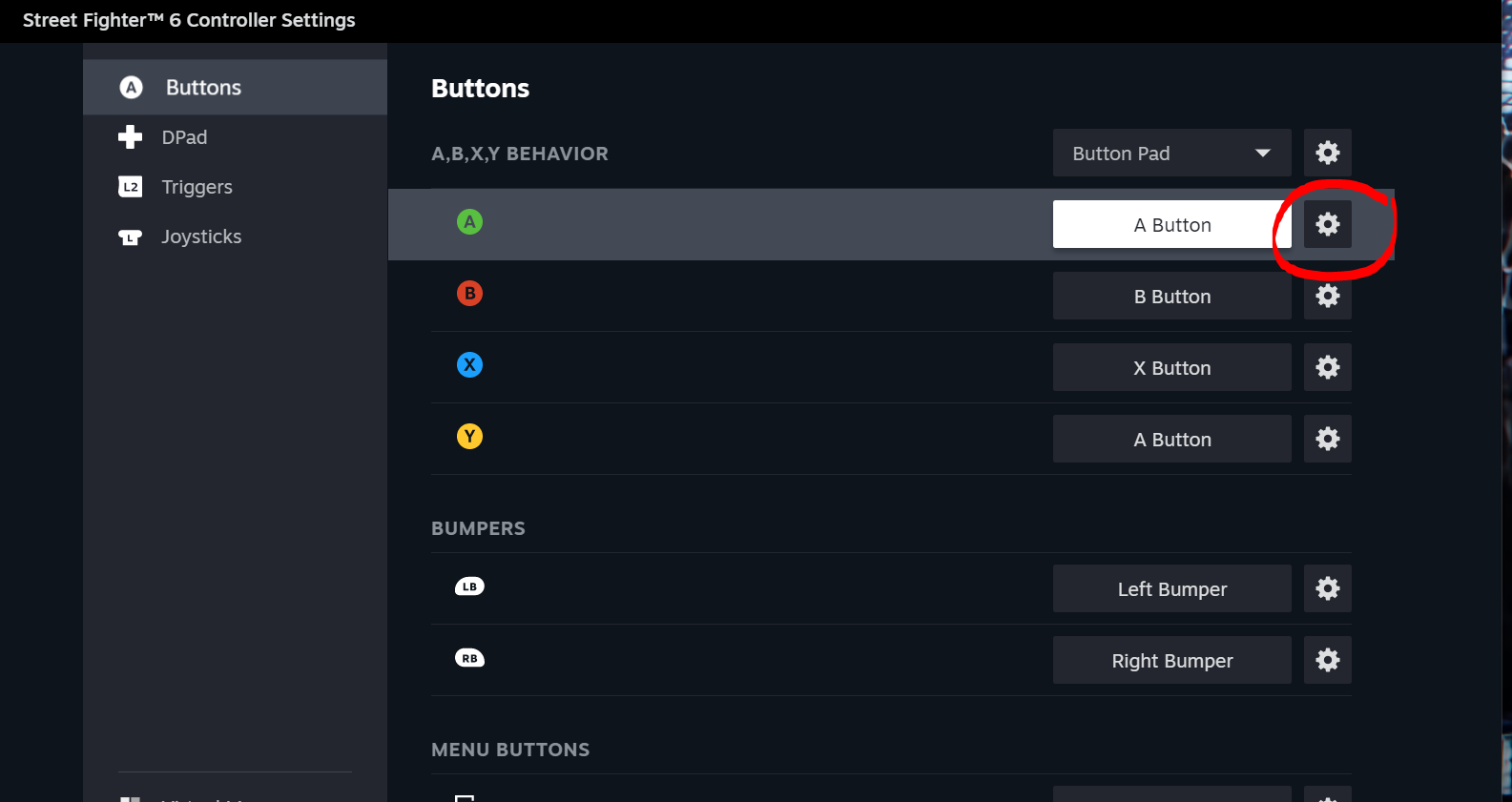Screen dimensions: 1512x802
Task: Click the green A button glyph
Action: click(x=469, y=222)
